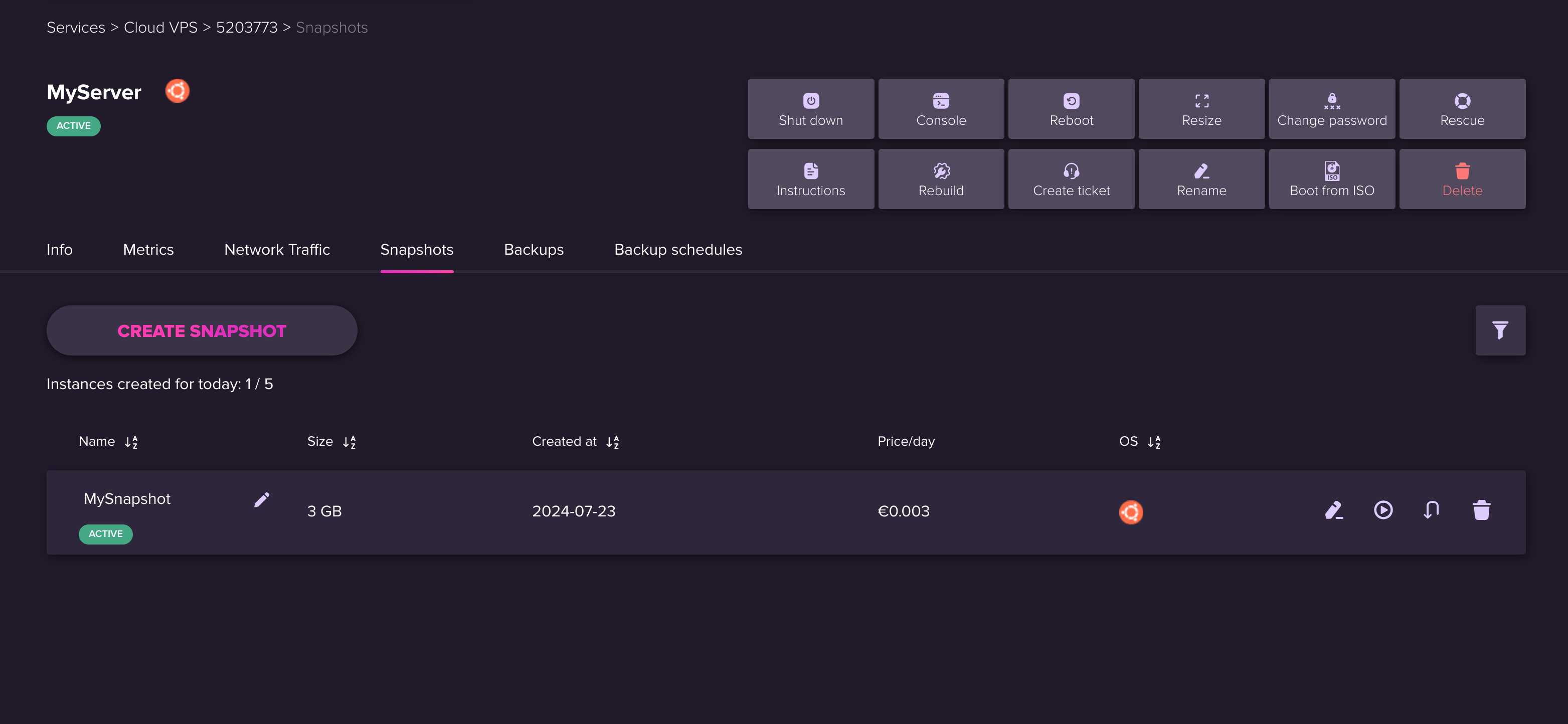This screenshot has height=724, width=1568.
Task: Click the play restore button on MySnapshot
Action: (x=1383, y=512)
